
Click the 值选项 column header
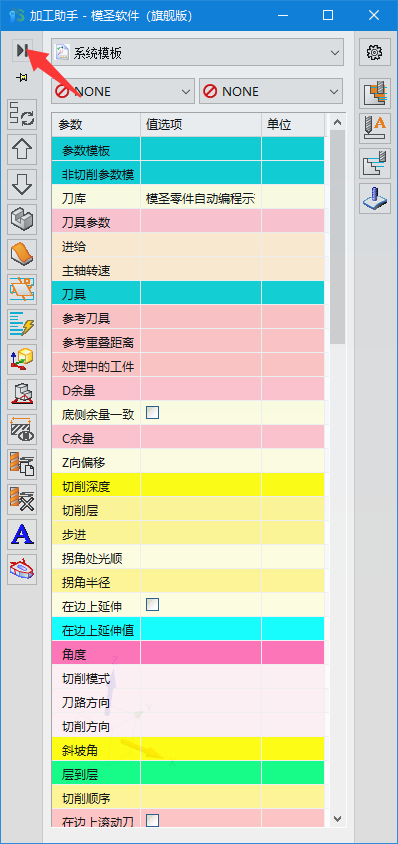click(201, 124)
